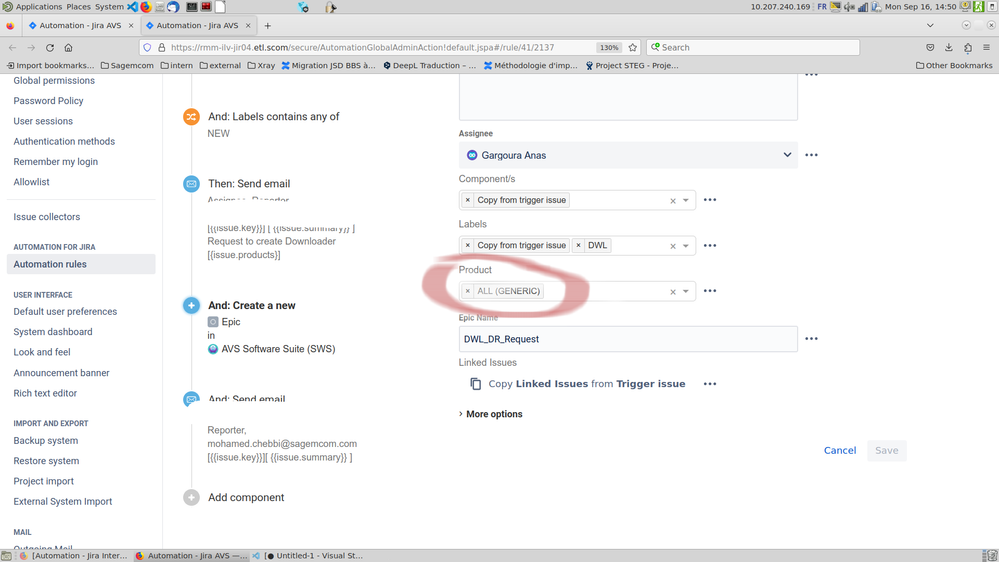Open Issue collectors in sidebar
Viewport: 999px width, 562px height.
pyautogui.click(x=47, y=217)
